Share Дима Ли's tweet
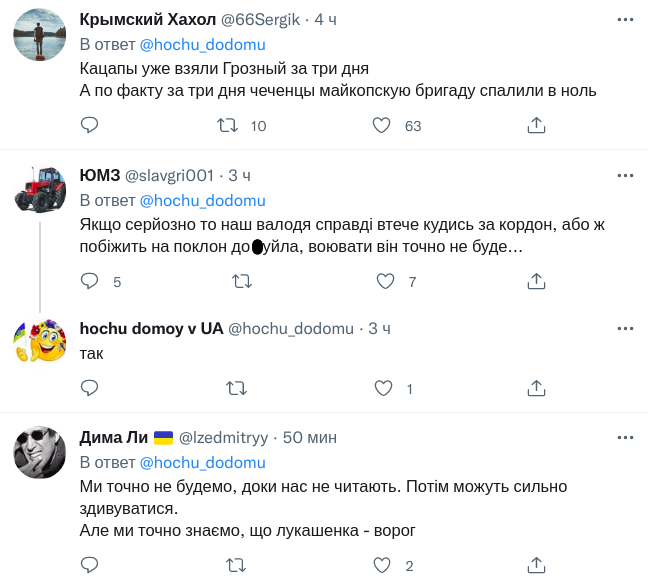This screenshot has height=587, width=648. click(535, 566)
